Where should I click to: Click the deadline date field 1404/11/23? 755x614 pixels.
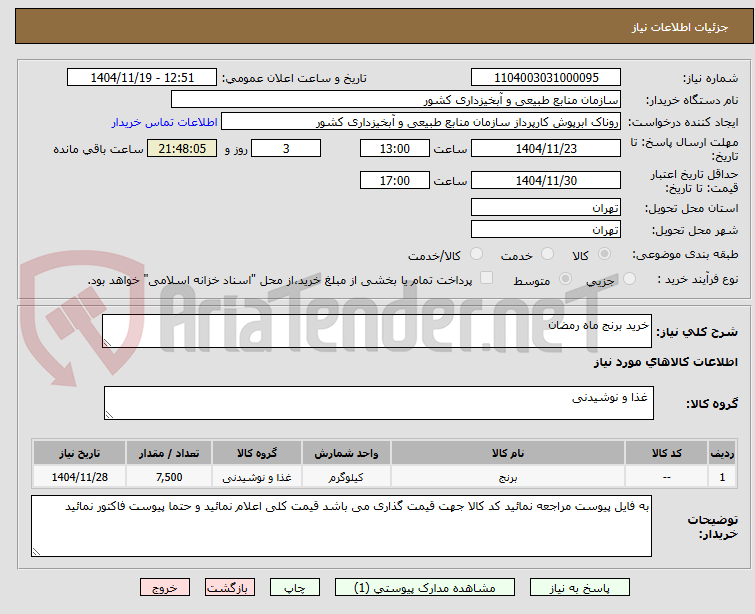tap(546, 148)
